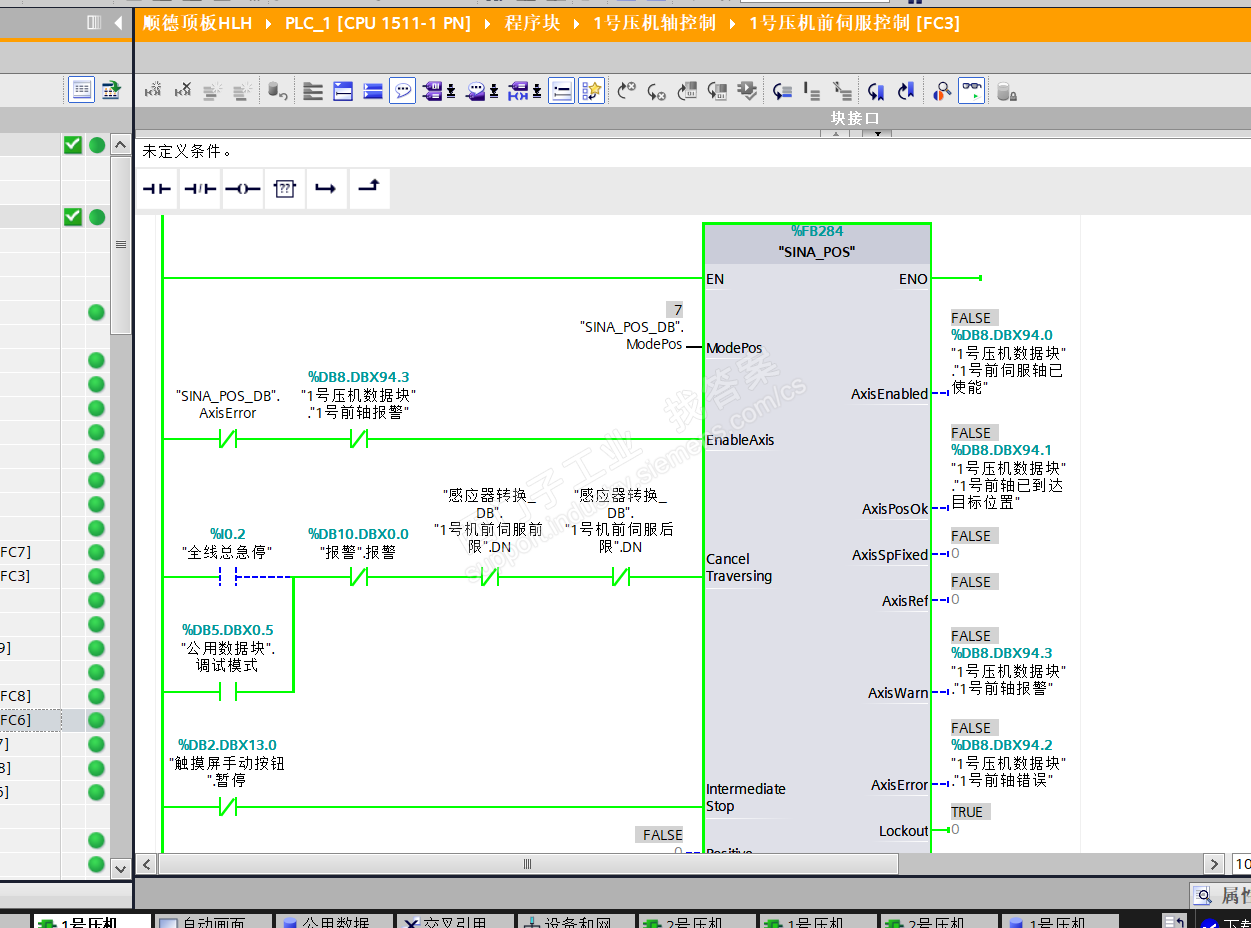Toggle the favorites star toolbar button
This screenshot has height=928, width=1251.
pyautogui.click(x=592, y=91)
